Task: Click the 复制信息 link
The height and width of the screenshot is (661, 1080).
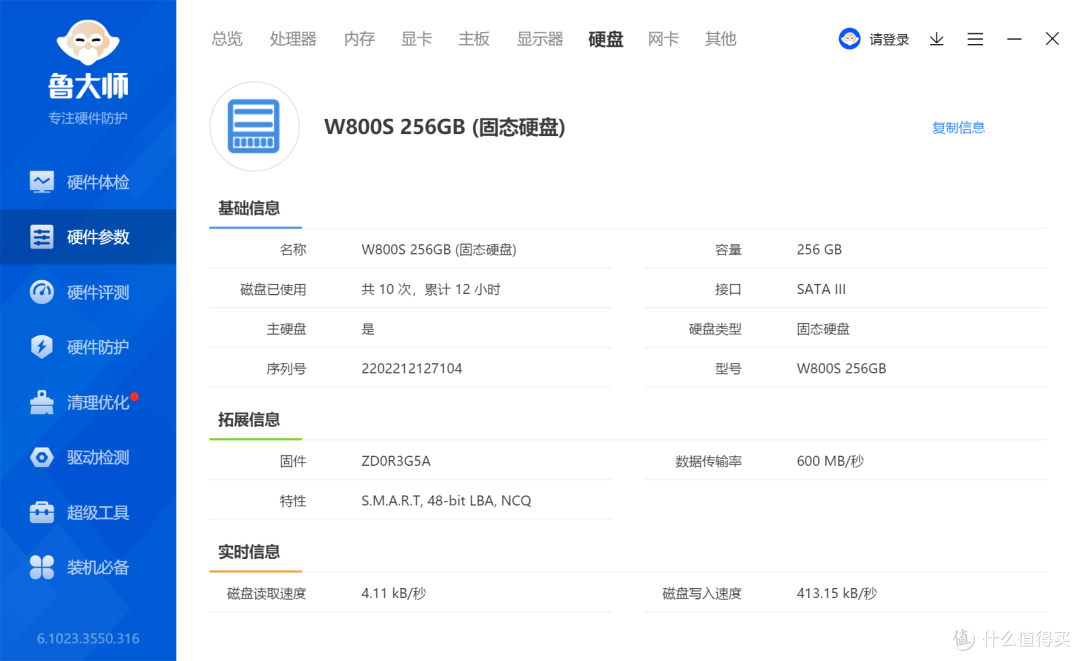Action: pos(958,127)
